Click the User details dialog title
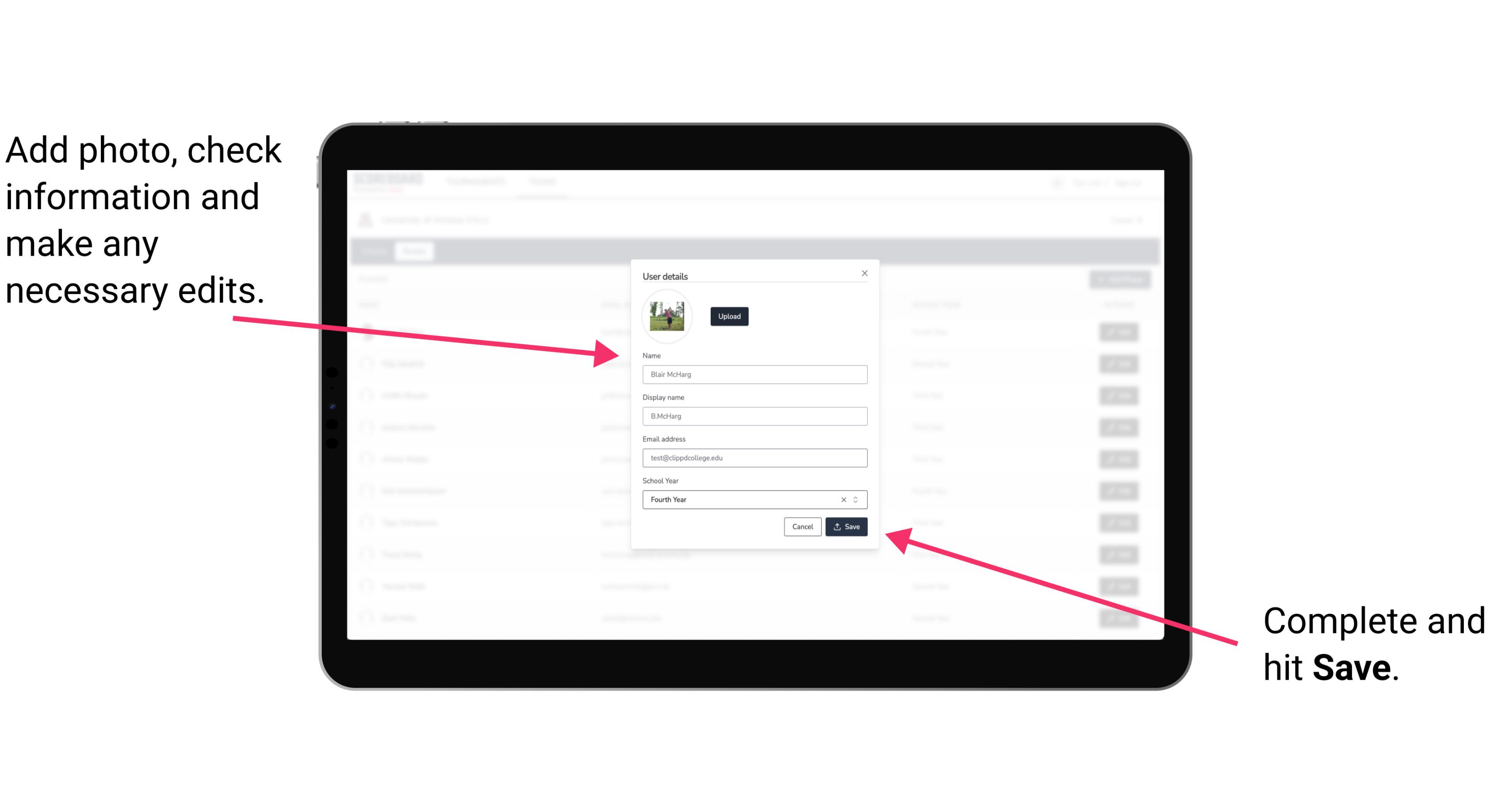Screen dimensions: 1509x812 click(666, 276)
